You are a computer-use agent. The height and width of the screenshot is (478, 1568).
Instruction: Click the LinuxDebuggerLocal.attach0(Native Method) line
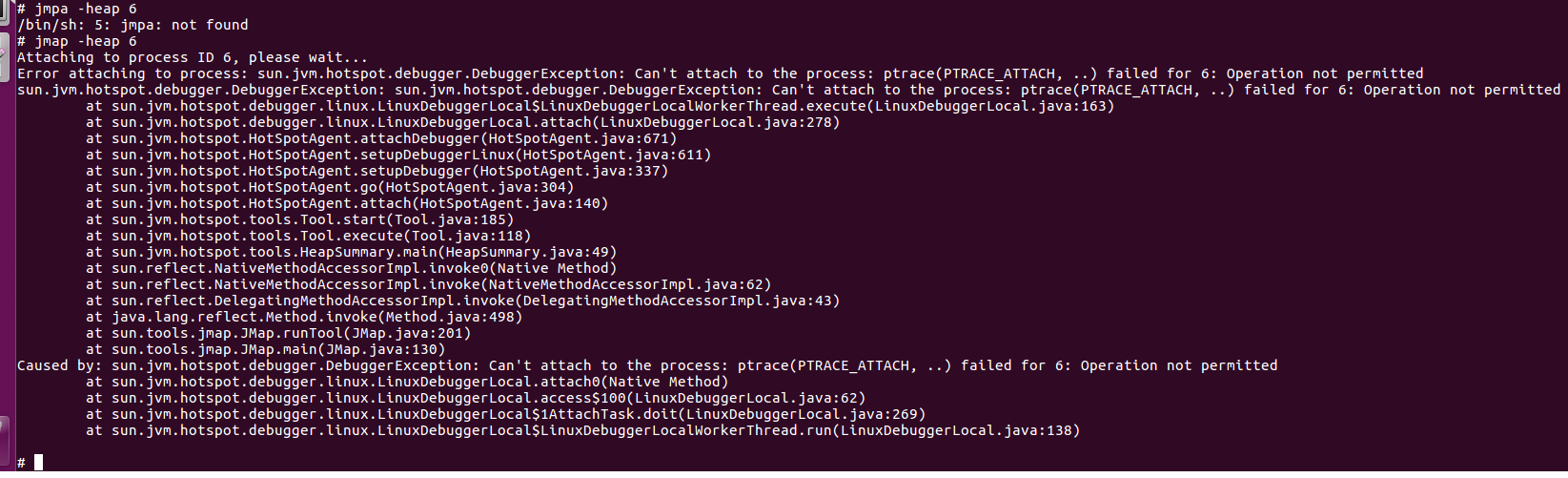407,382
